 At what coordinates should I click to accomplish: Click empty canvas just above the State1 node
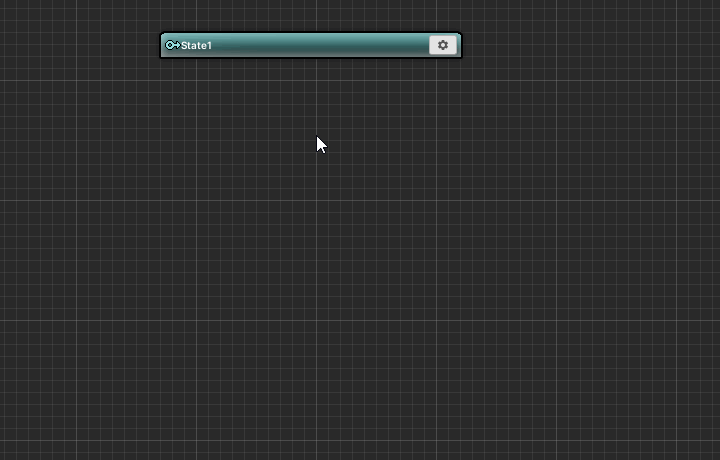tap(310, 18)
